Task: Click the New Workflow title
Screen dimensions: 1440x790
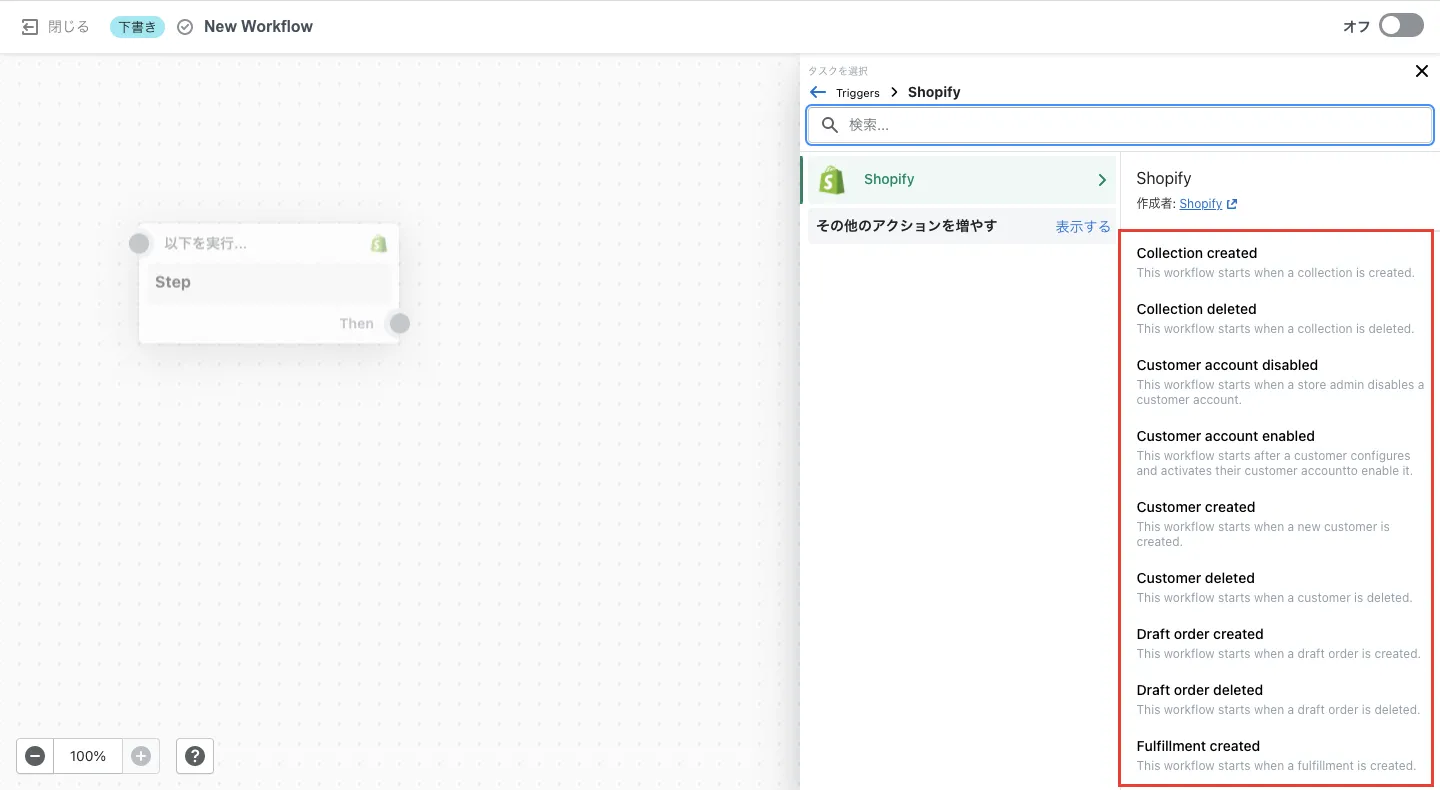Action: coord(258,27)
